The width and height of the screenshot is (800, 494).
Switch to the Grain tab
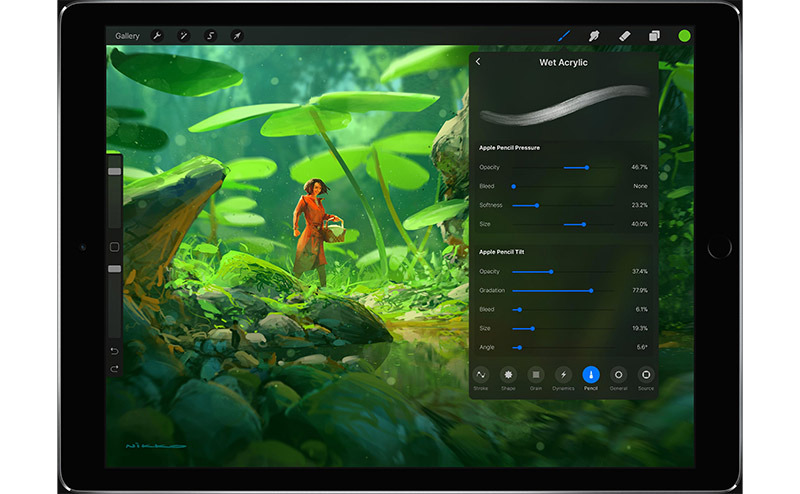pyautogui.click(x=536, y=379)
